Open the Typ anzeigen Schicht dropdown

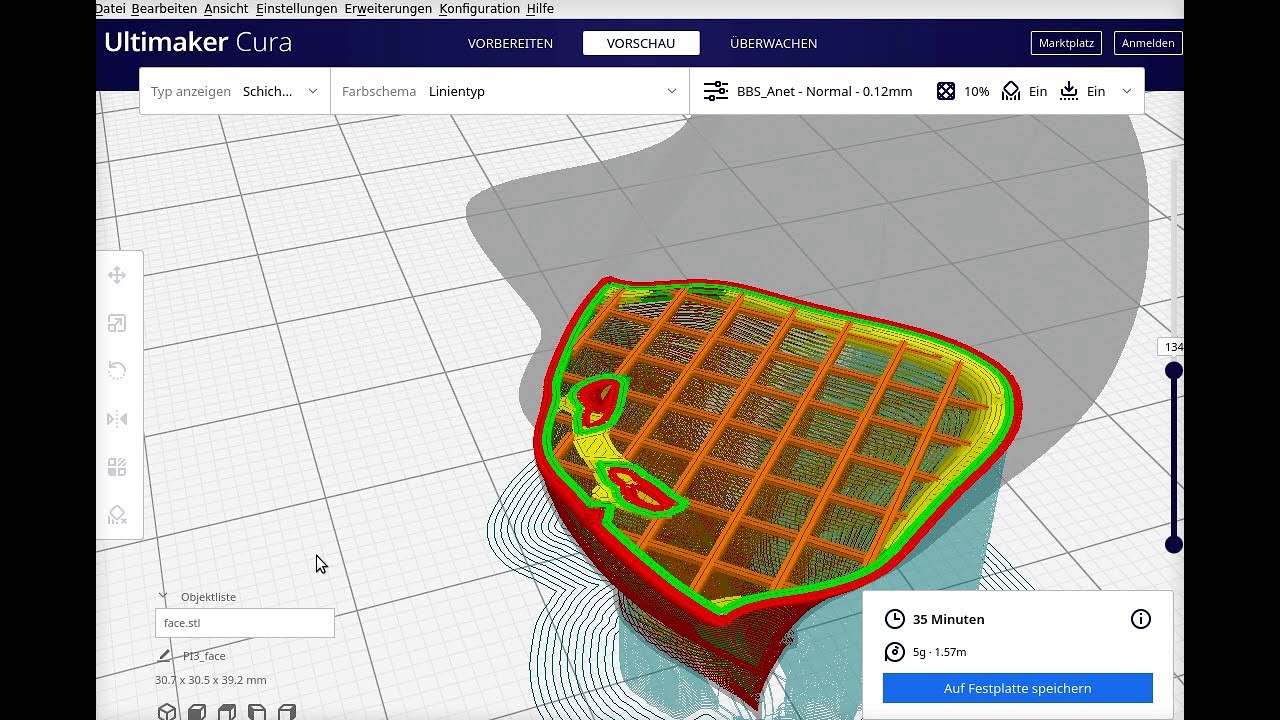click(235, 91)
